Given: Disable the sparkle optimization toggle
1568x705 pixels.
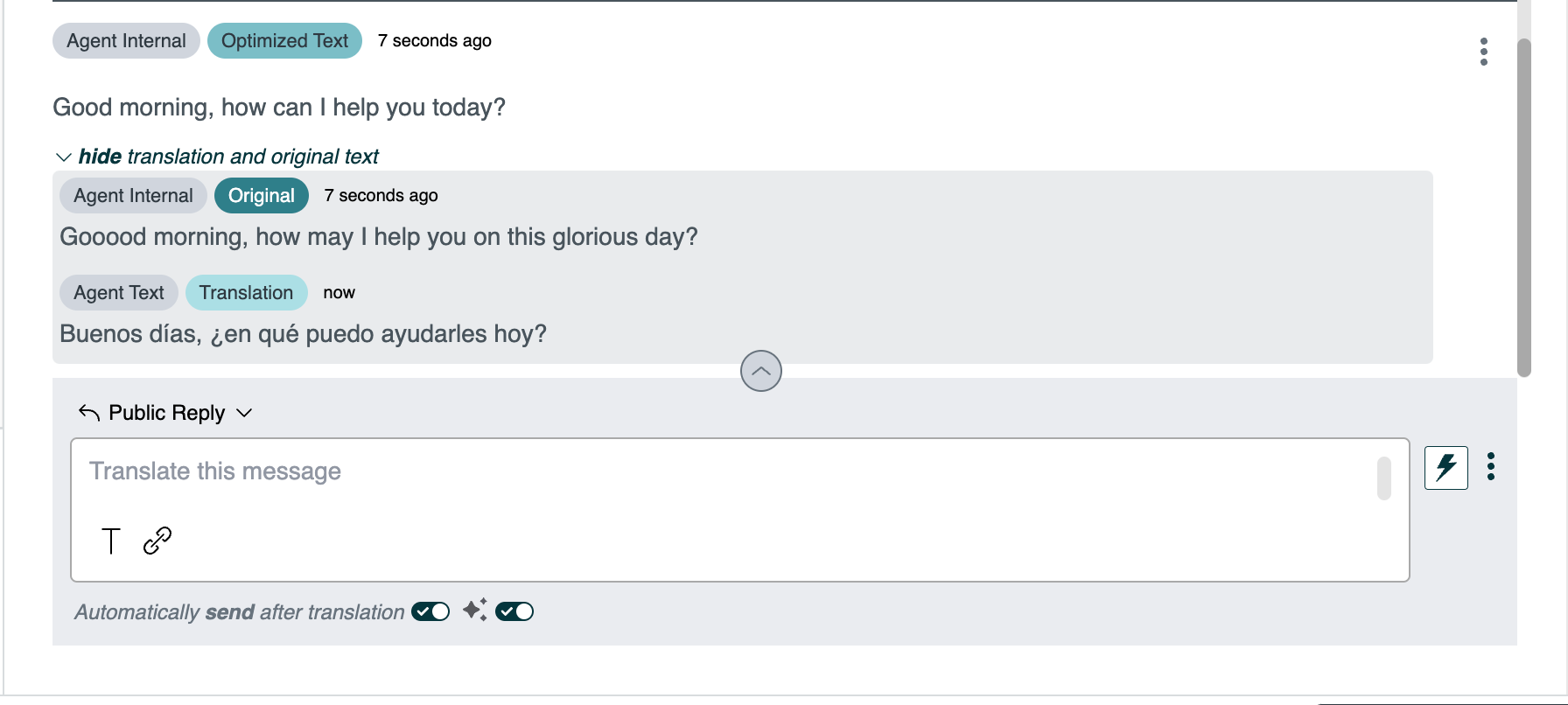Looking at the screenshot, I should [514, 611].
